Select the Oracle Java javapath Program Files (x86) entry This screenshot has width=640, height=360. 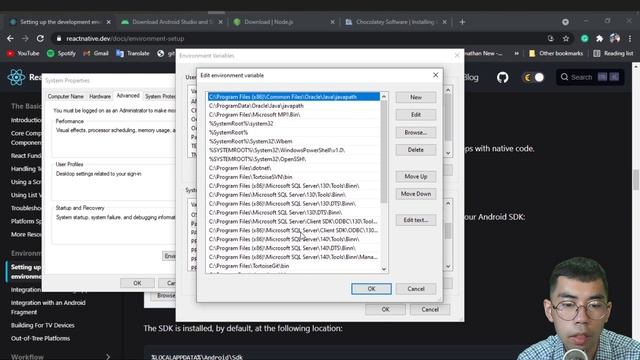(293, 97)
